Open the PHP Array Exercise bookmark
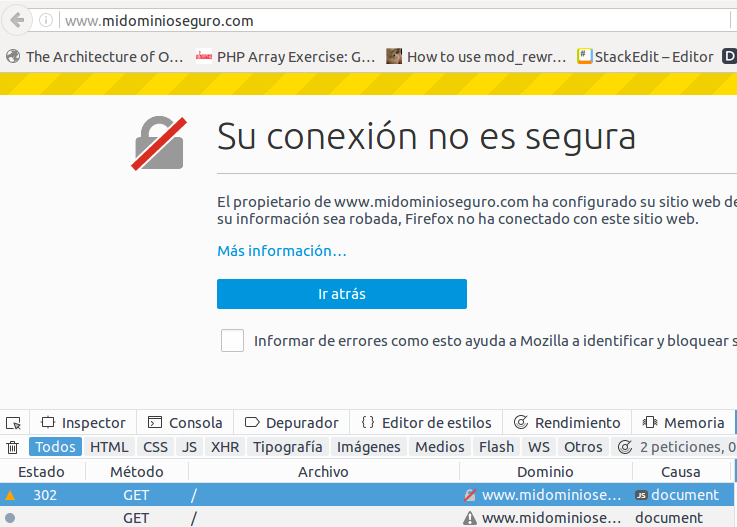737x527 pixels. coord(285,57)
